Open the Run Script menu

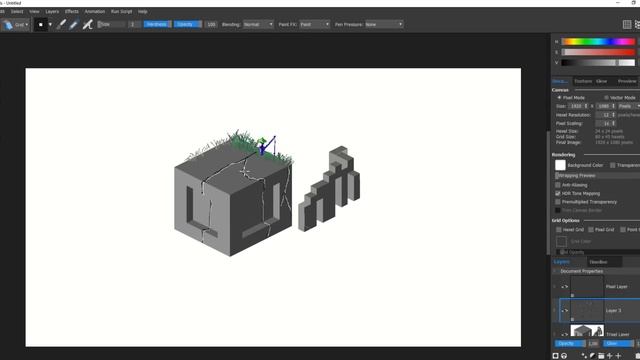tap(121, 11)
